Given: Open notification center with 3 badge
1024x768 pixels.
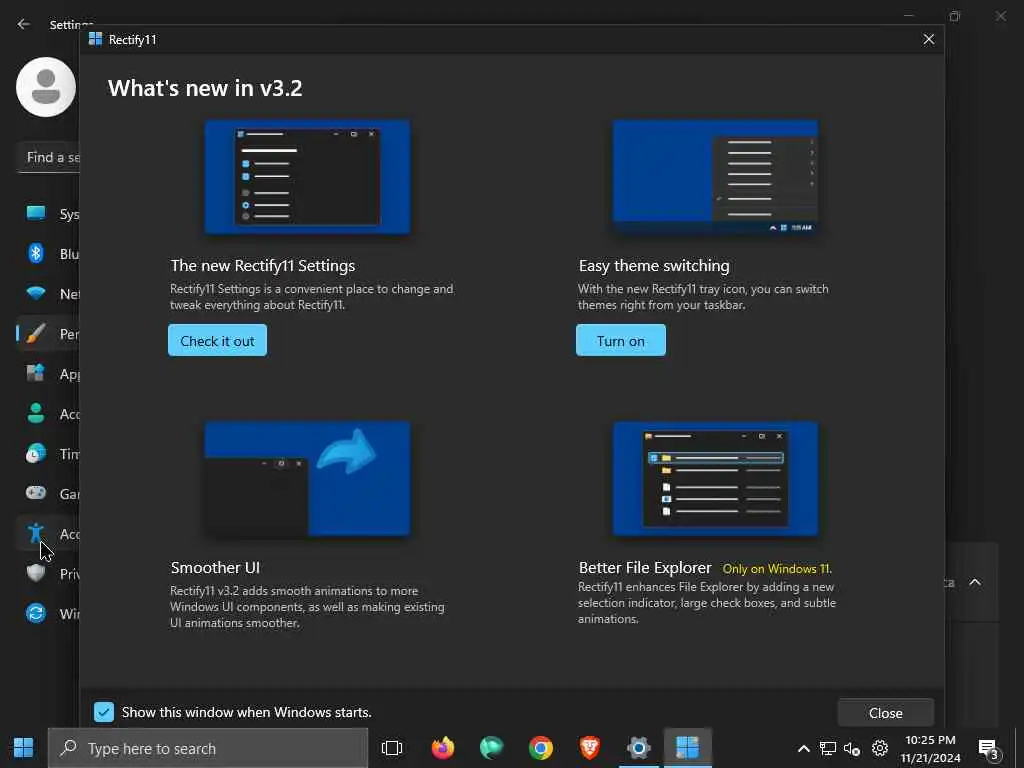Looking at the screenshot, I should pyautogui.click(x=989, y=749).
